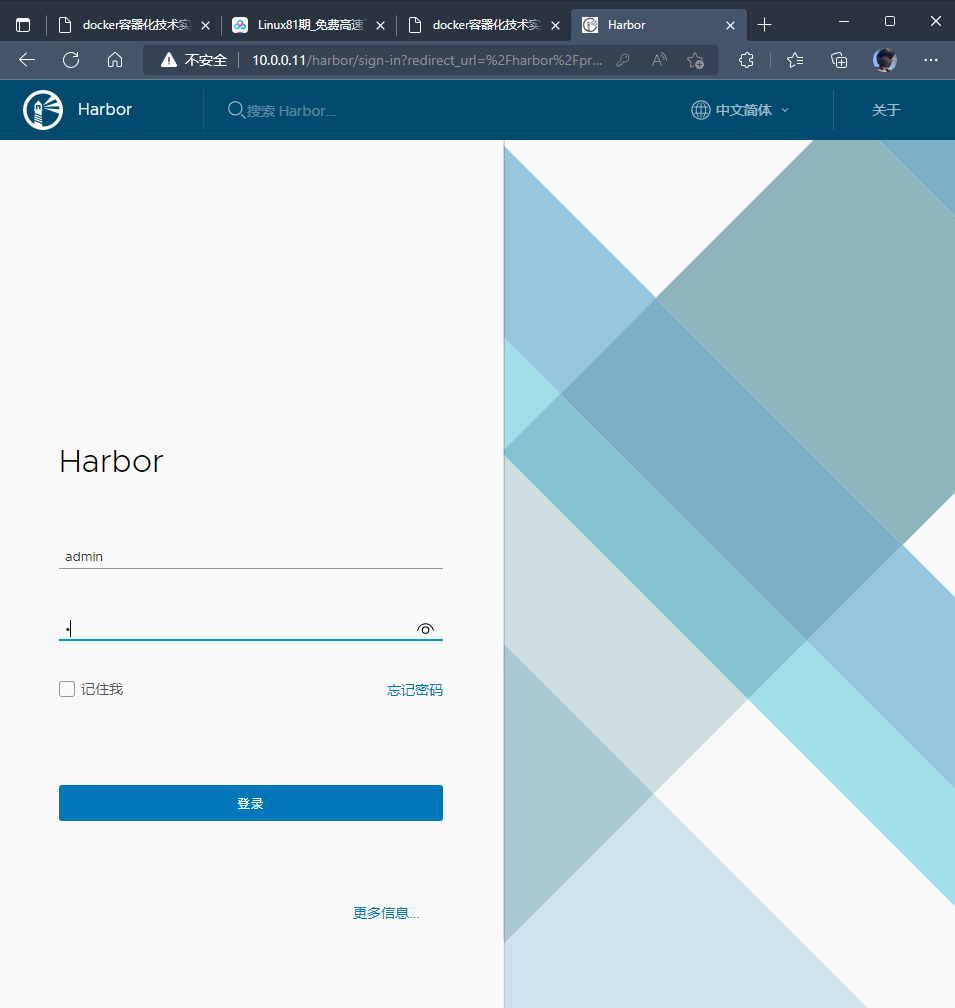The width and height of the screenshot is (955, 1008).
Task: Close the first docker容器化技术 tab
Action: pyautogui.click(x=206, y=26)
